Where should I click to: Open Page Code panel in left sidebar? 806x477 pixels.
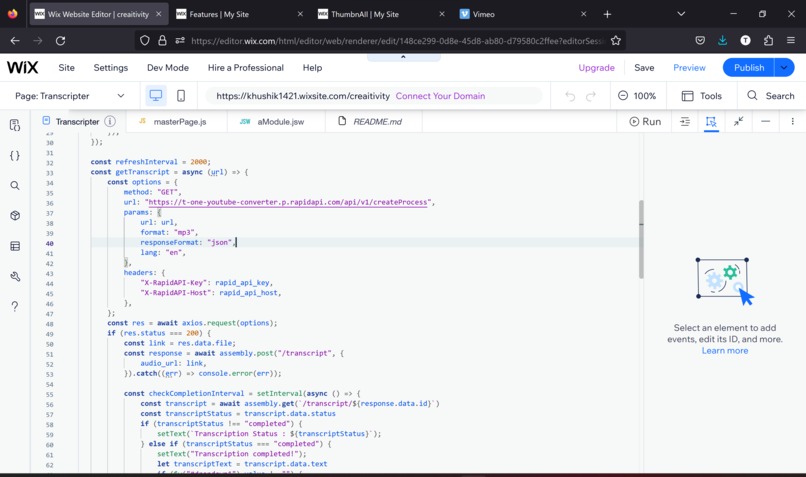(15, 125)
